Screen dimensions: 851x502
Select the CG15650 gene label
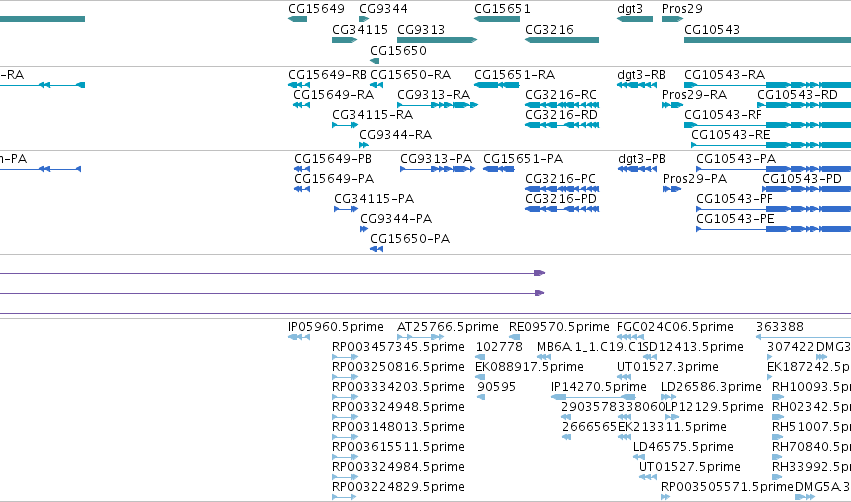[x=398, y=51]
